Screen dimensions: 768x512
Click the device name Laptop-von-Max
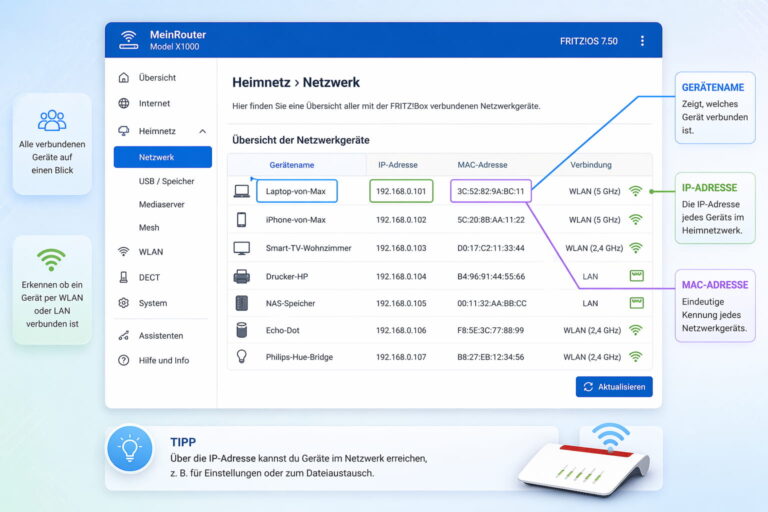[x=296, y=191]
